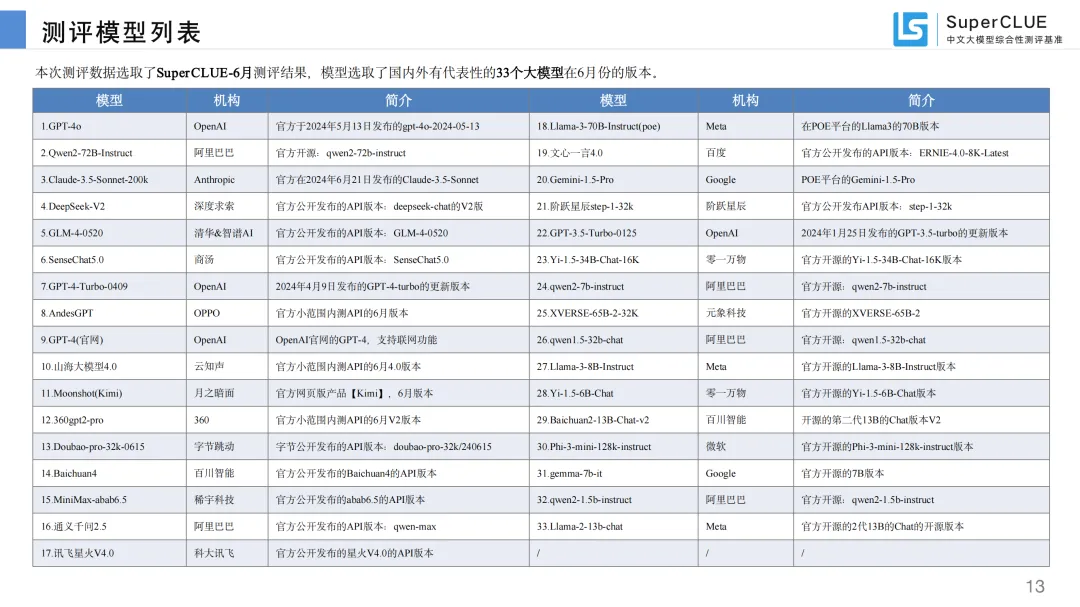Click the 22.GPT-3.5-Turbo-0125 cell
The width and height of the screenshot is (1080, 607).
[614, 233]
